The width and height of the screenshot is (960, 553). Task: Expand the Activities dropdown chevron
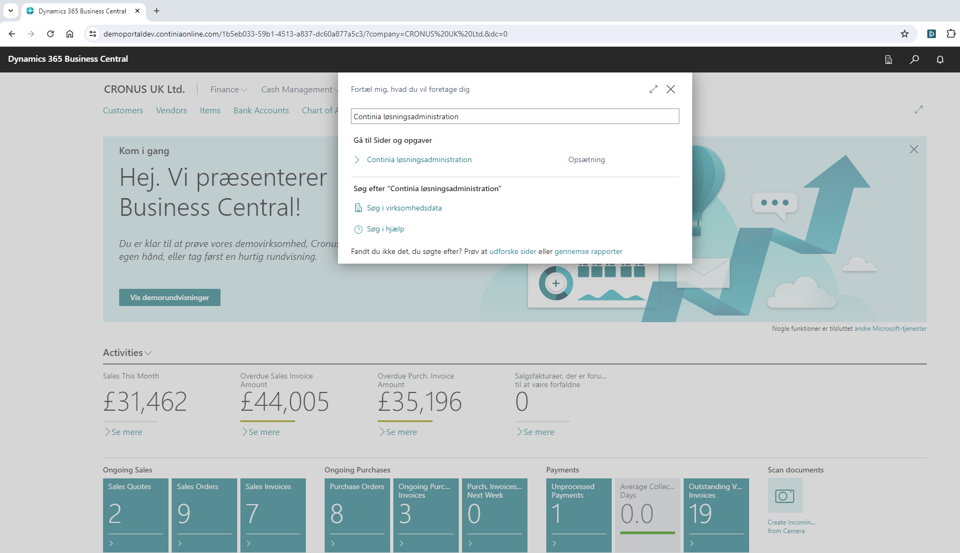[x=148, y=353]
